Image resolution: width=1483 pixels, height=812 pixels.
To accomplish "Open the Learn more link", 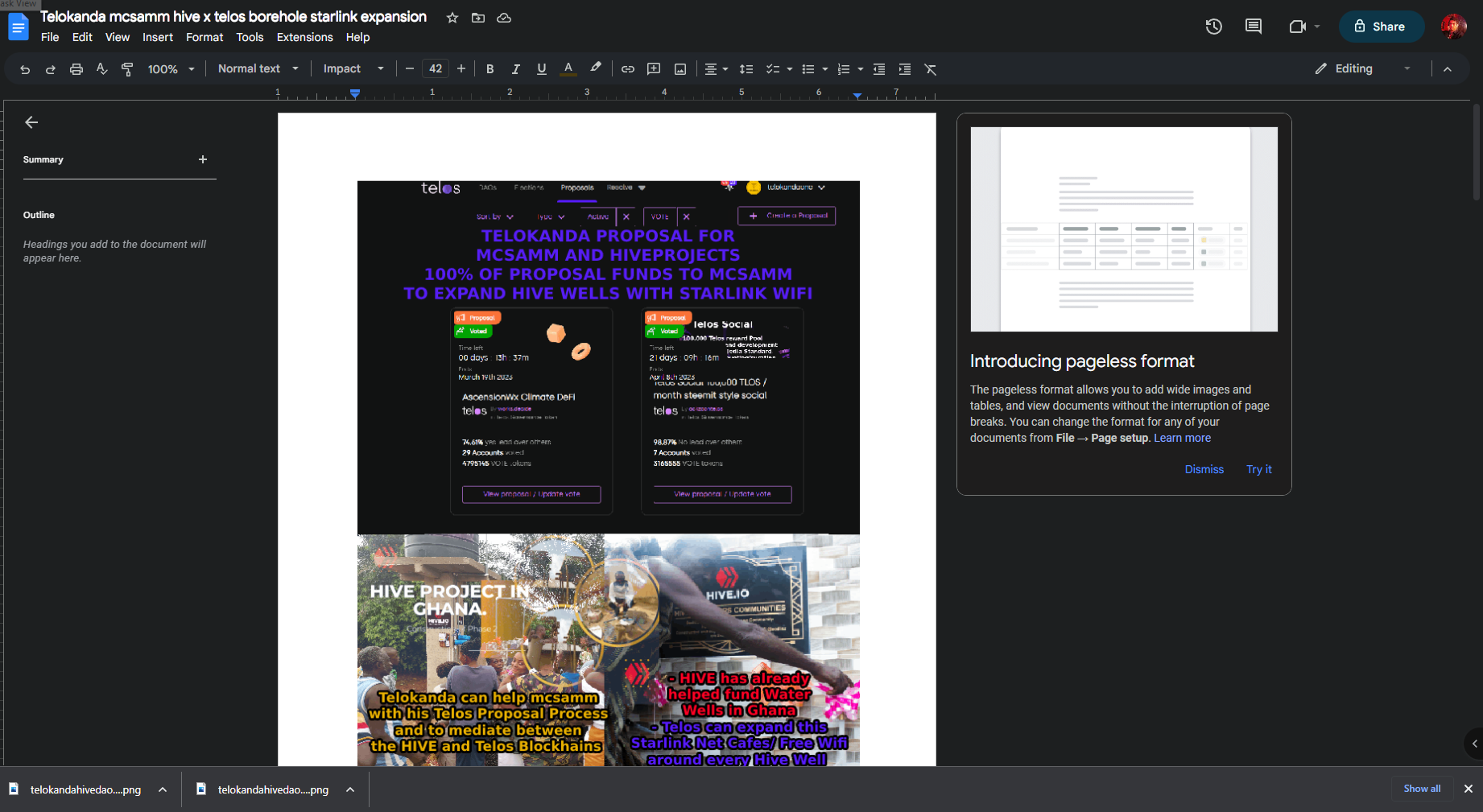I will point(1182,438).
